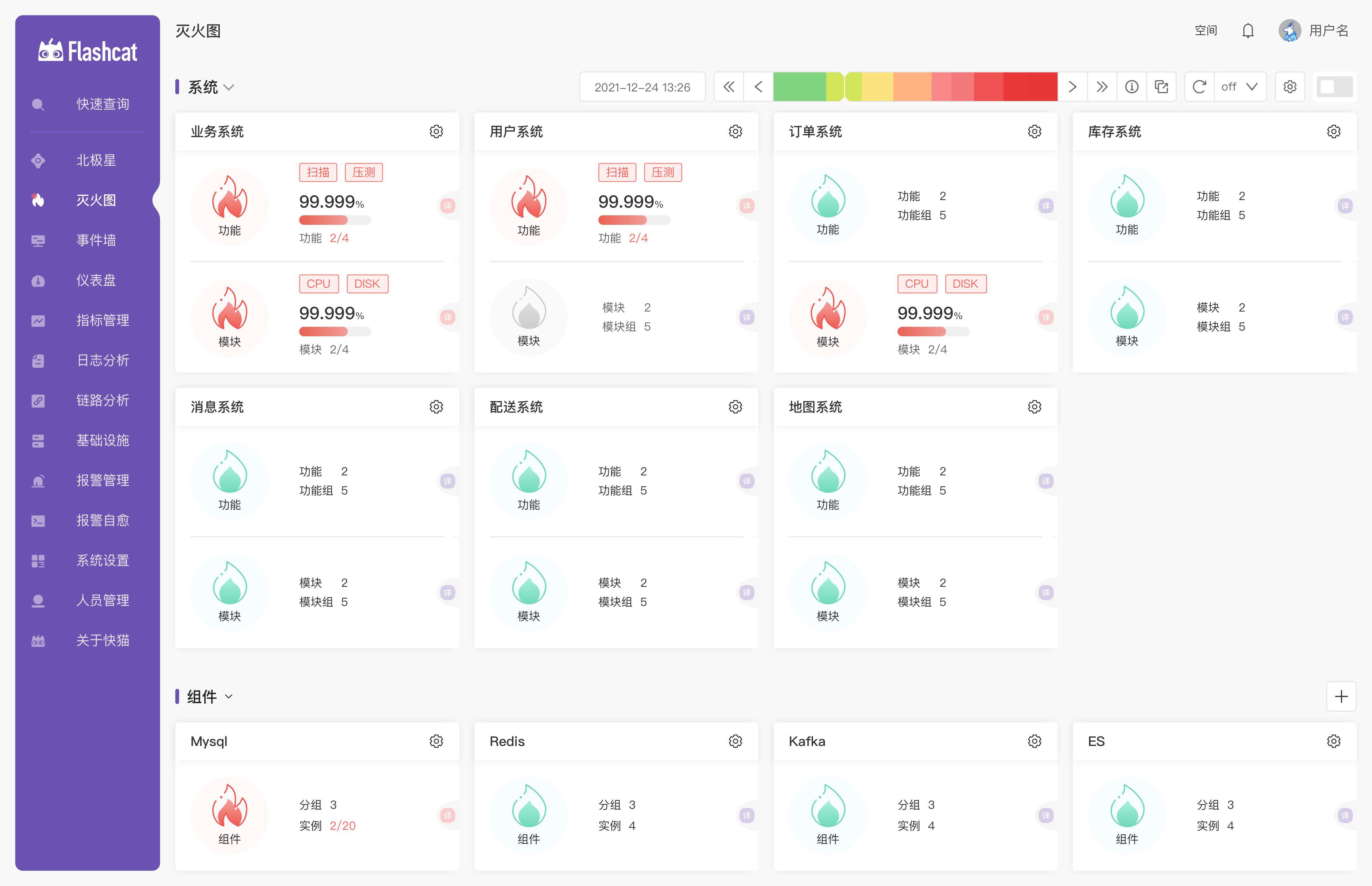The width and height of the screenshot is (1372, 886).
Task: Click the 空间 link in header
Action: [1206, 30]
